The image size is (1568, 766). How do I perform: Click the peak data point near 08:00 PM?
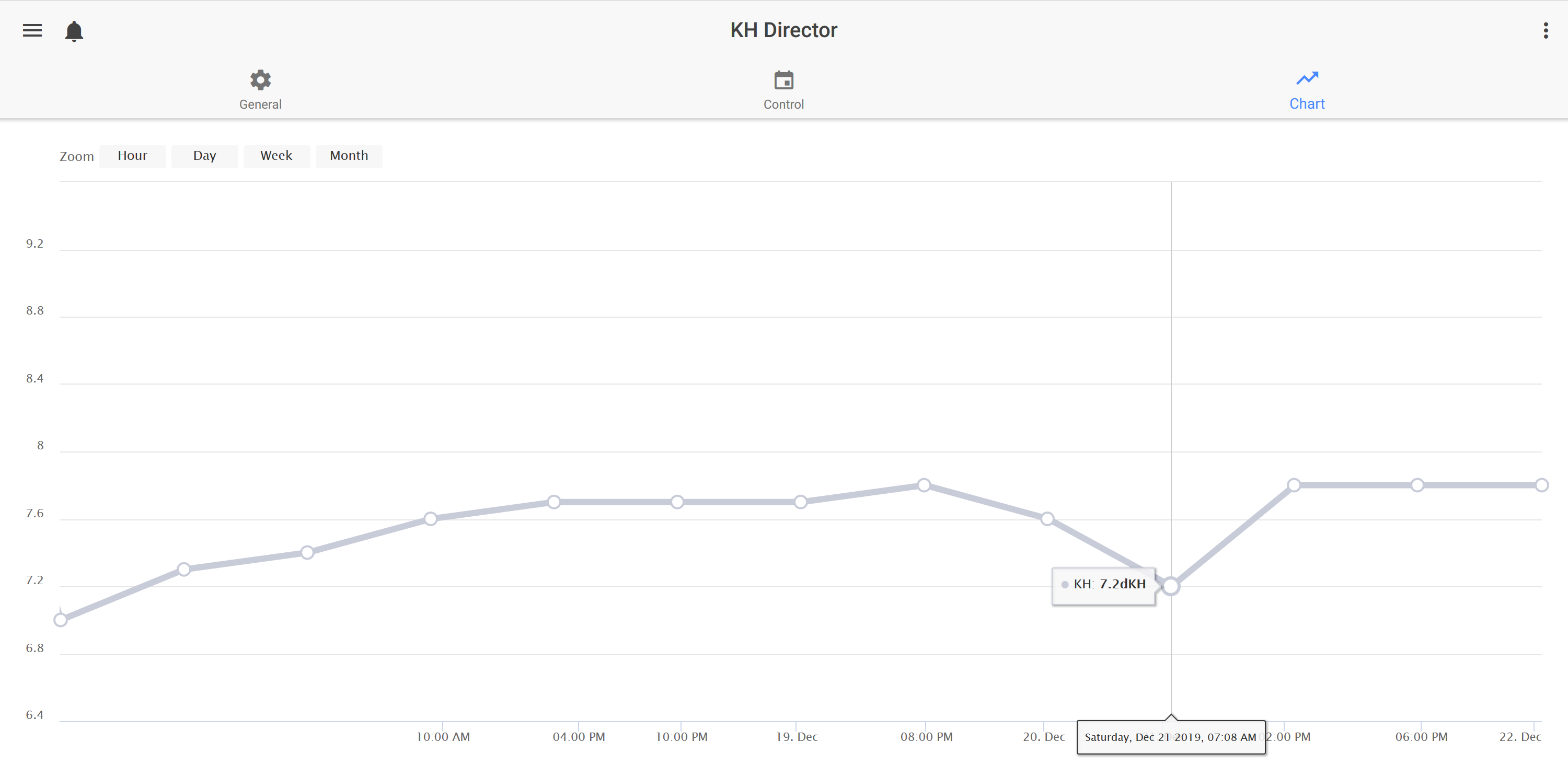point(924,485)
